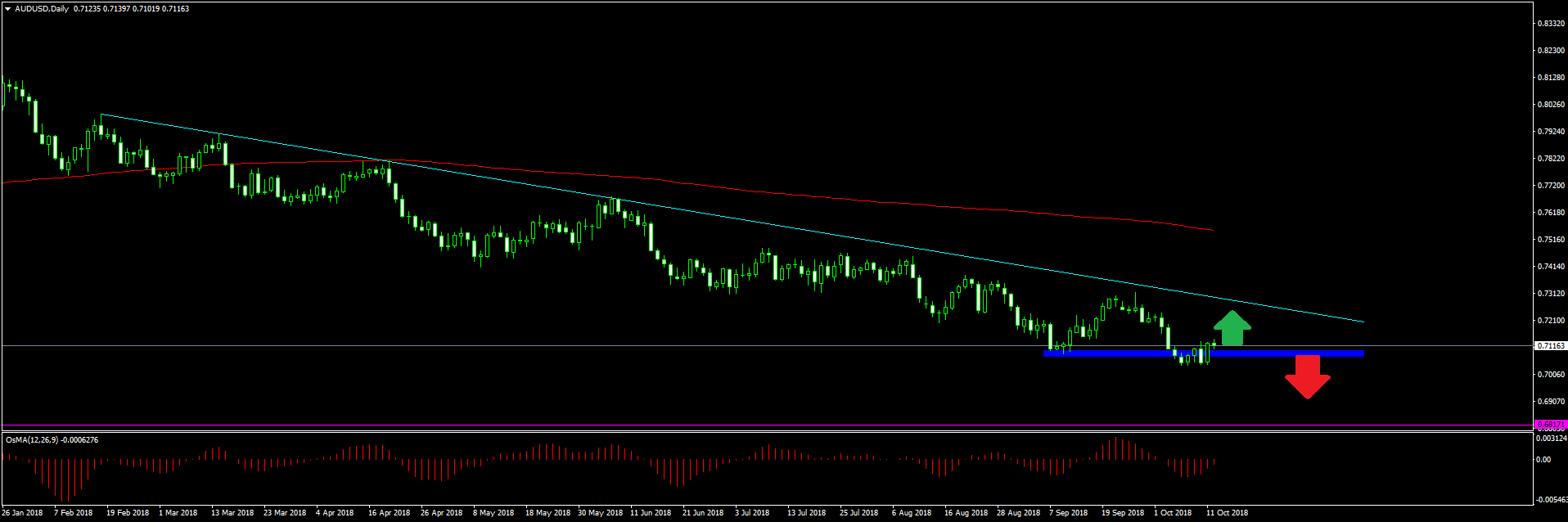The height and width of the screenshot is (522, 1568).
Task: Click the 0.72100 price scale label
Action: 1552,321
